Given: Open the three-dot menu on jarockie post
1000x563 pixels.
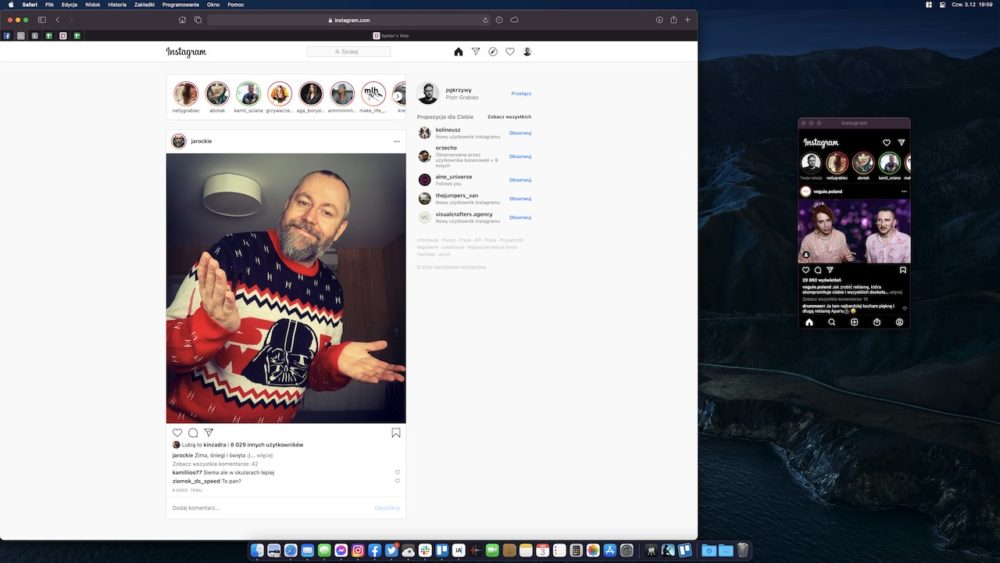Looking at the screenshot, I should pyautogui.click(x=397, y=142).
